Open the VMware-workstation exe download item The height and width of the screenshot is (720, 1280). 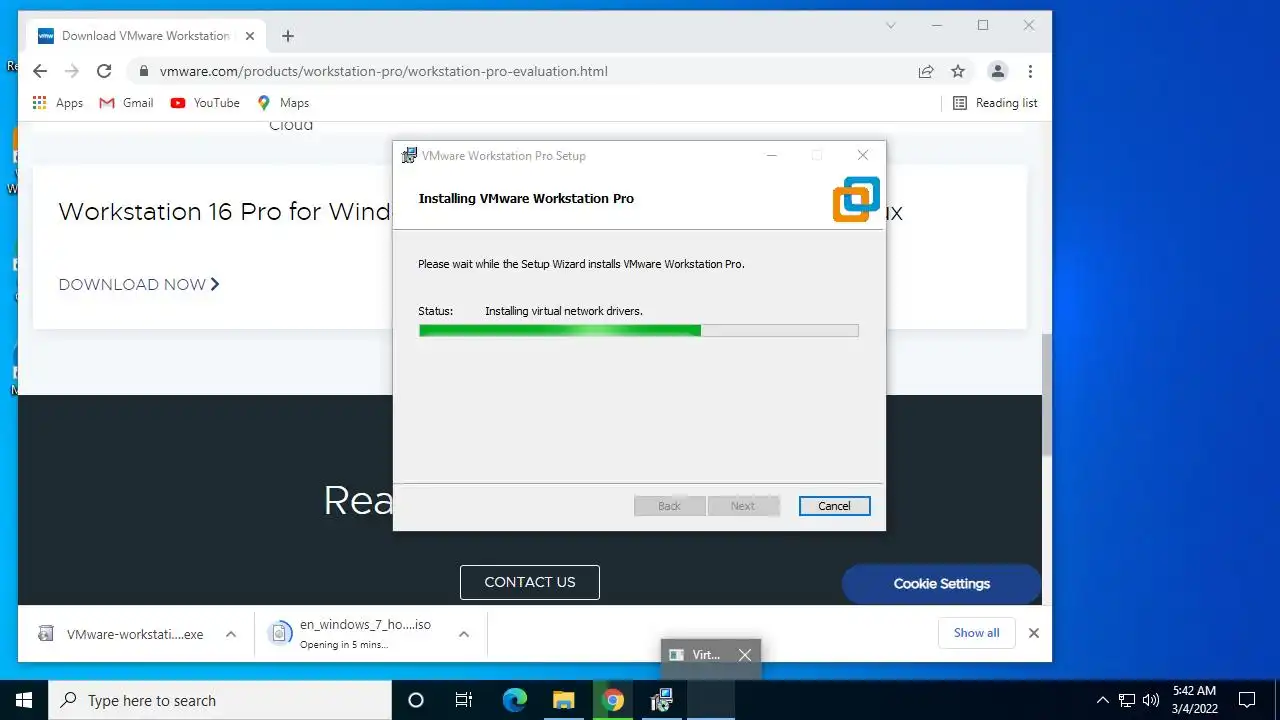[122, 634]
